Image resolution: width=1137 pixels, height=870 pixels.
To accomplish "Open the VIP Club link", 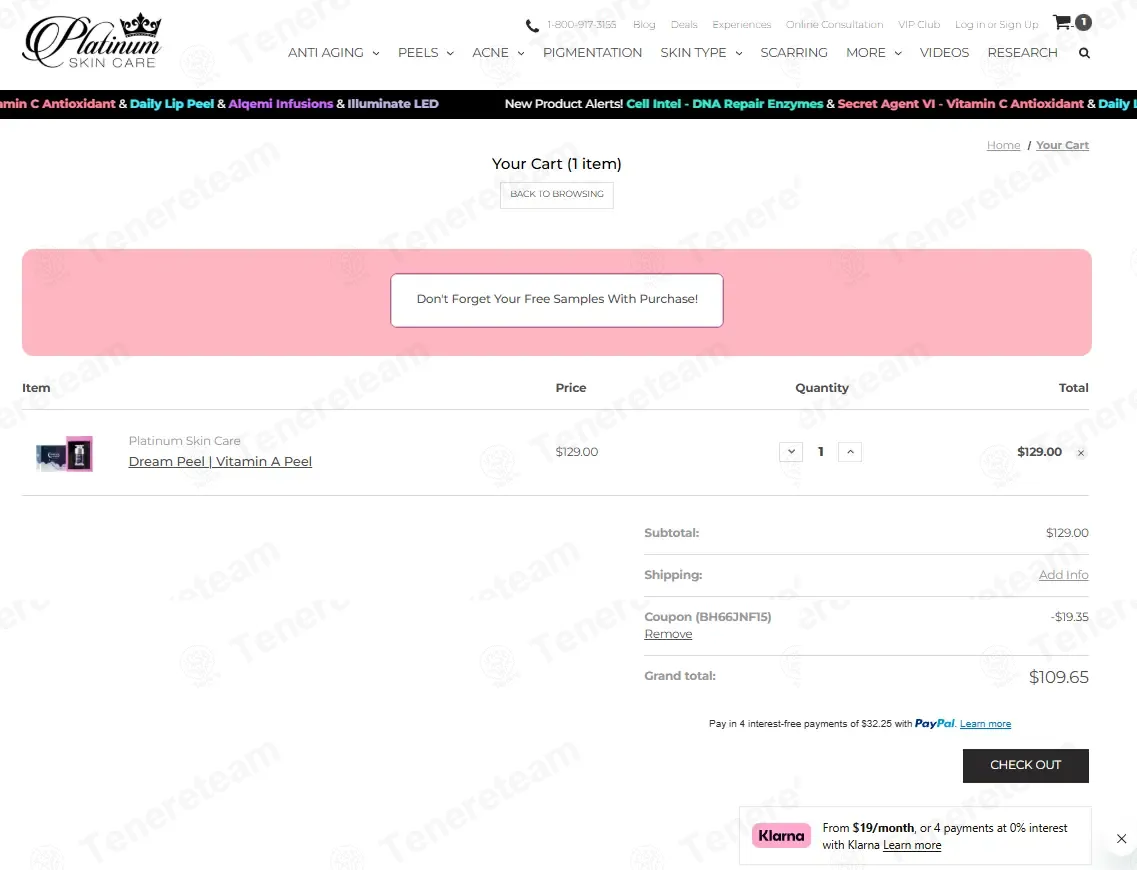I will click(919, 25).
